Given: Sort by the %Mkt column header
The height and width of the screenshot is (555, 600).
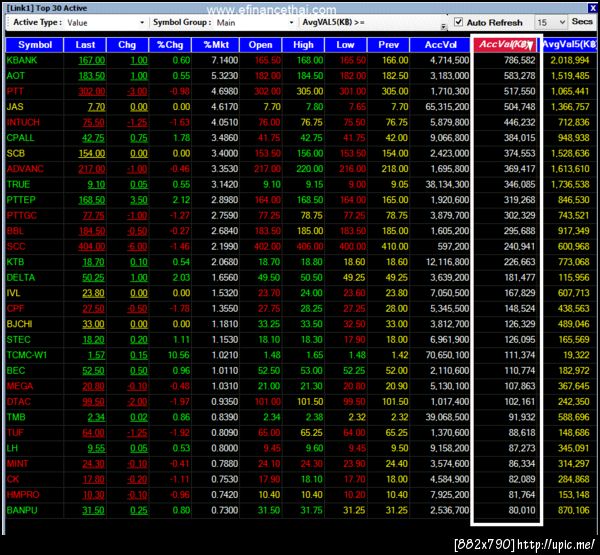Looking at the screenshot, I should pyautogui.click(x=215, y=45).
